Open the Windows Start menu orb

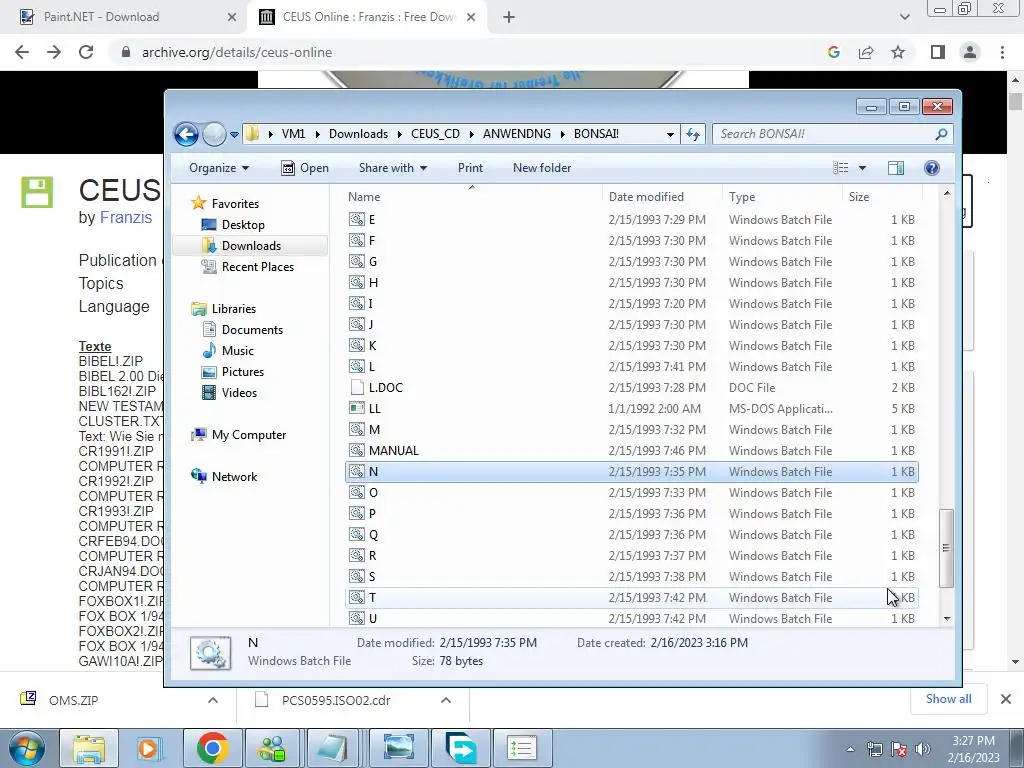(26, 748)
